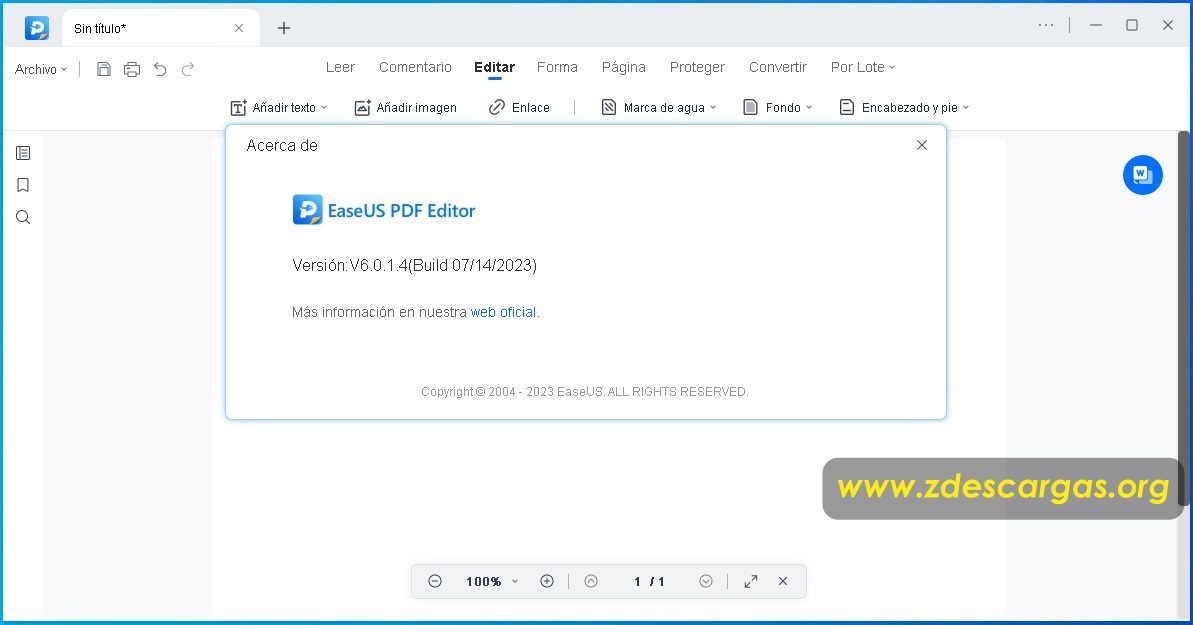Close the bottom page navigation bar
Image resolution: width=1193 pixels, height=625 pixels.
783,581
